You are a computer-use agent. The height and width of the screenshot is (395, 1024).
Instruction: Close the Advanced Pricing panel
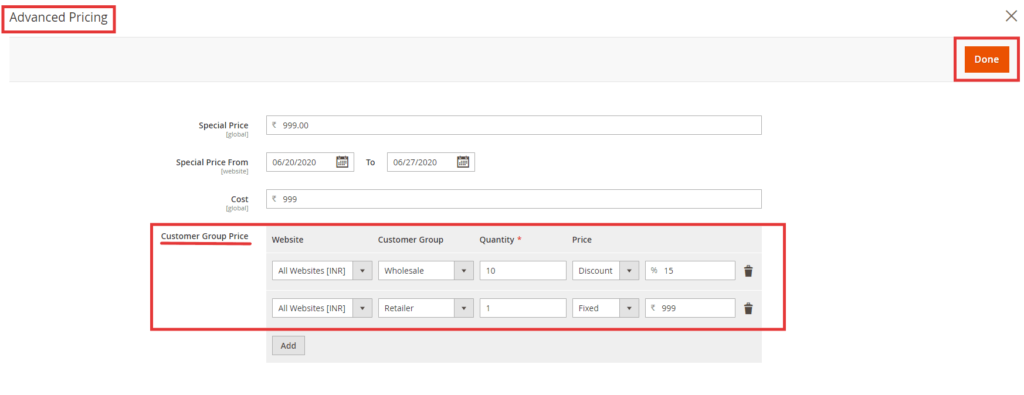pos(1011,16)
